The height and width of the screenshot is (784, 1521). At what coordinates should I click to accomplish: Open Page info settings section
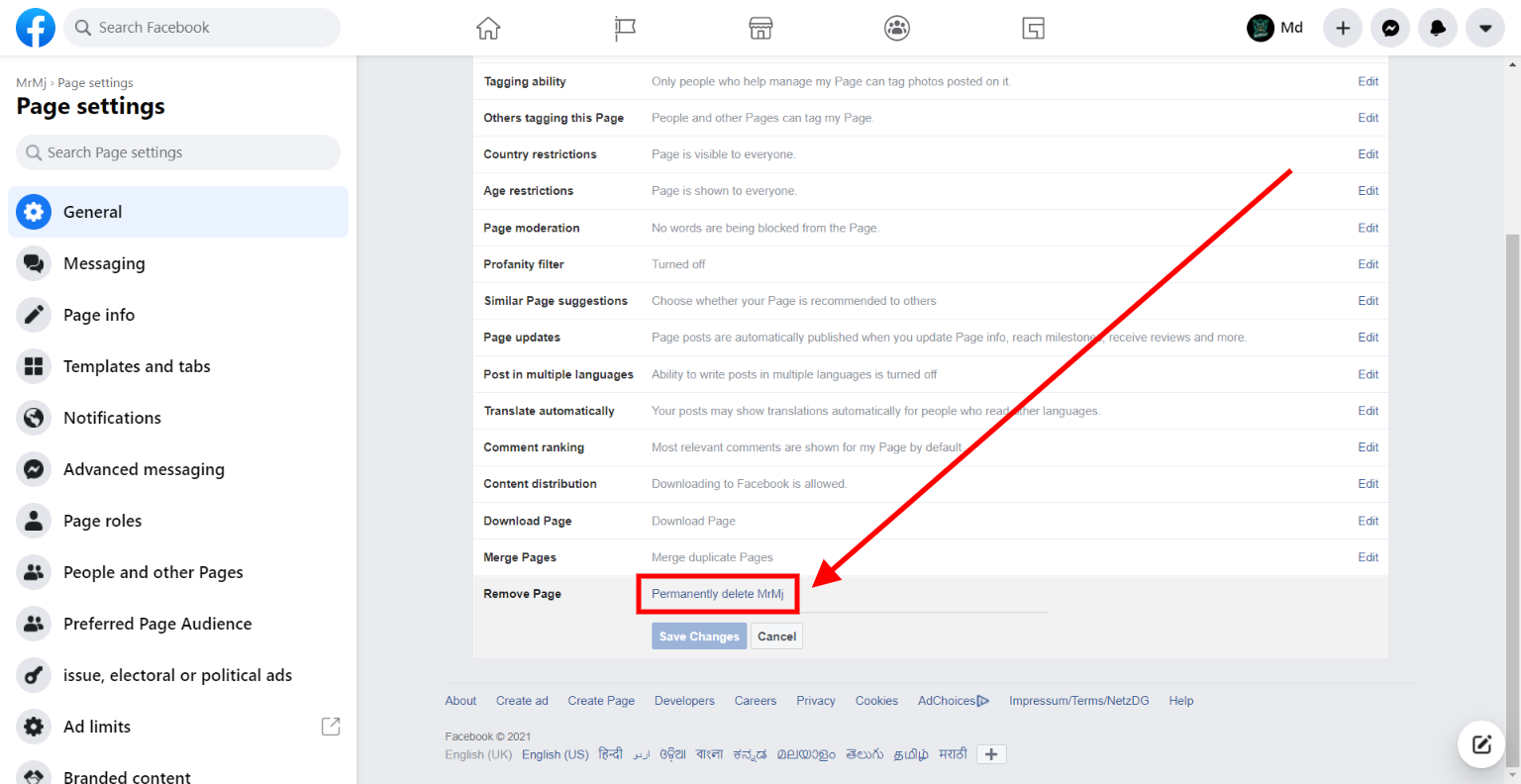178,315
